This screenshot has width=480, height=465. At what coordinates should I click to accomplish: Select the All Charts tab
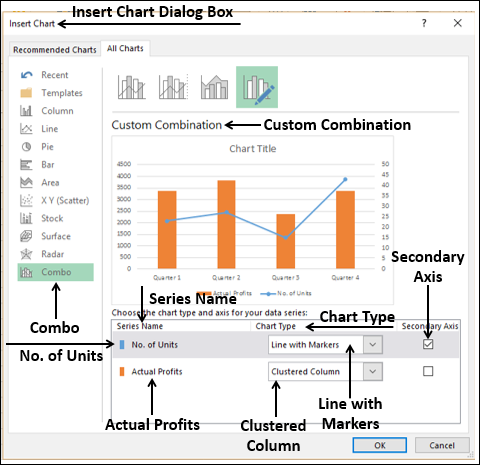125,49
